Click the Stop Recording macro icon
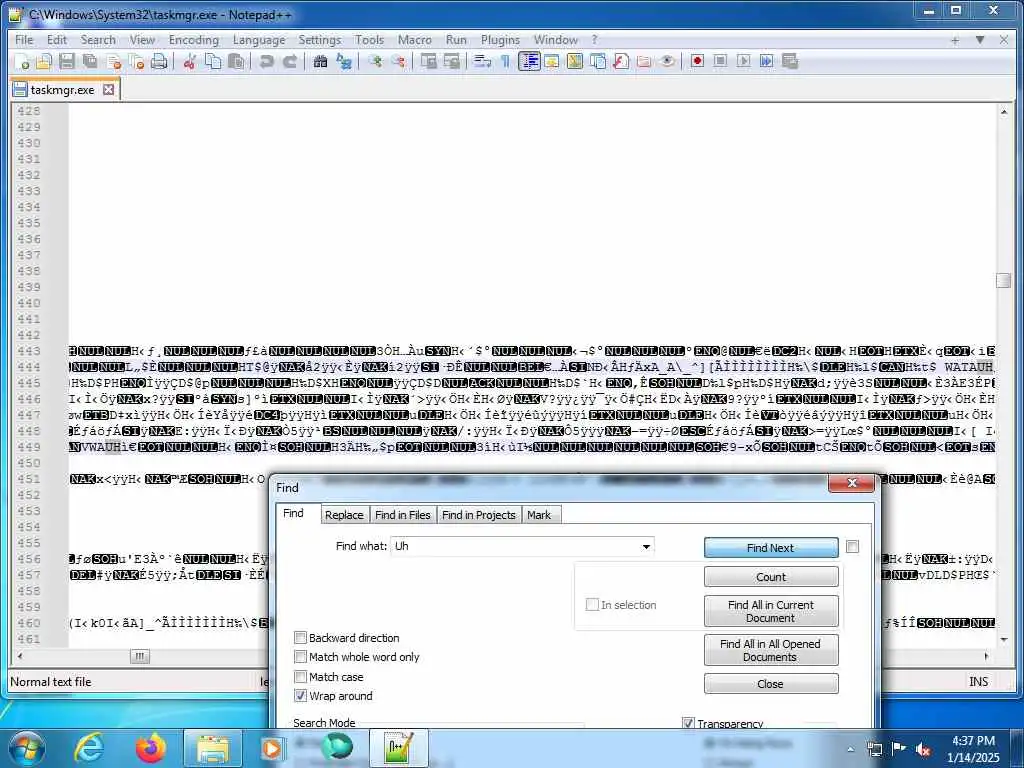Image resolution: width=1024 pixels, height=768 pixels. pos(720,61)
